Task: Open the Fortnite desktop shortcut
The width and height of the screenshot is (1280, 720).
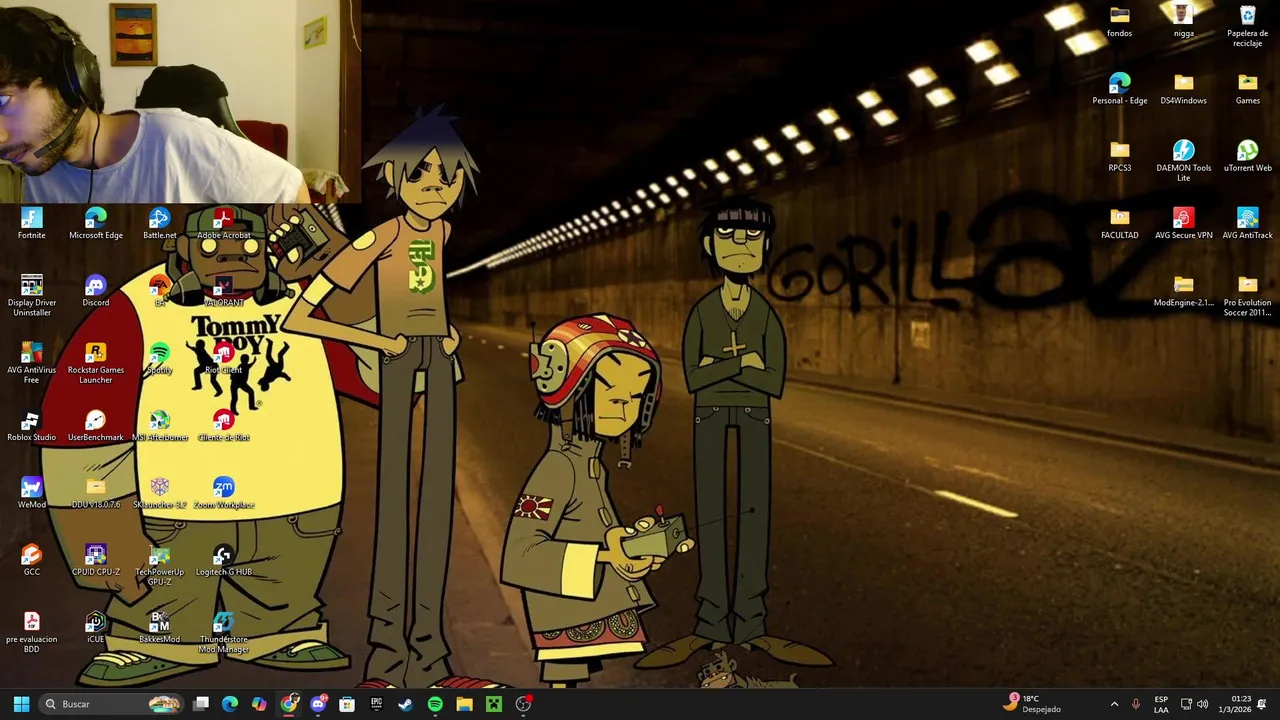Action: point(32,224)
